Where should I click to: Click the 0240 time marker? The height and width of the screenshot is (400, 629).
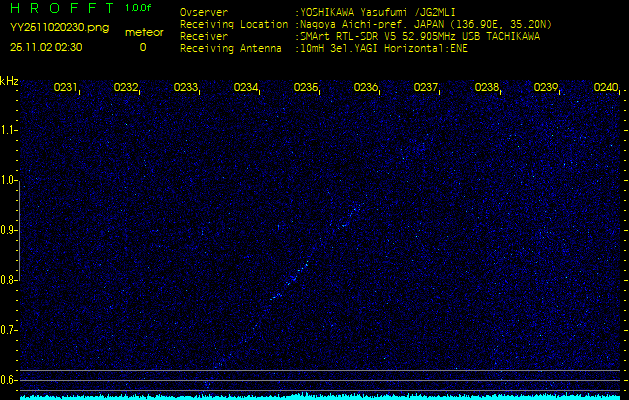(606, 88)
